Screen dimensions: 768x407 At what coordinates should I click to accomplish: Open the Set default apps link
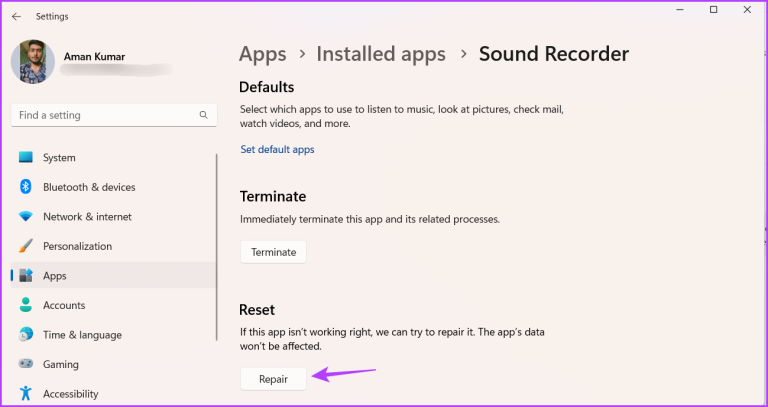[x=277, y=149]
